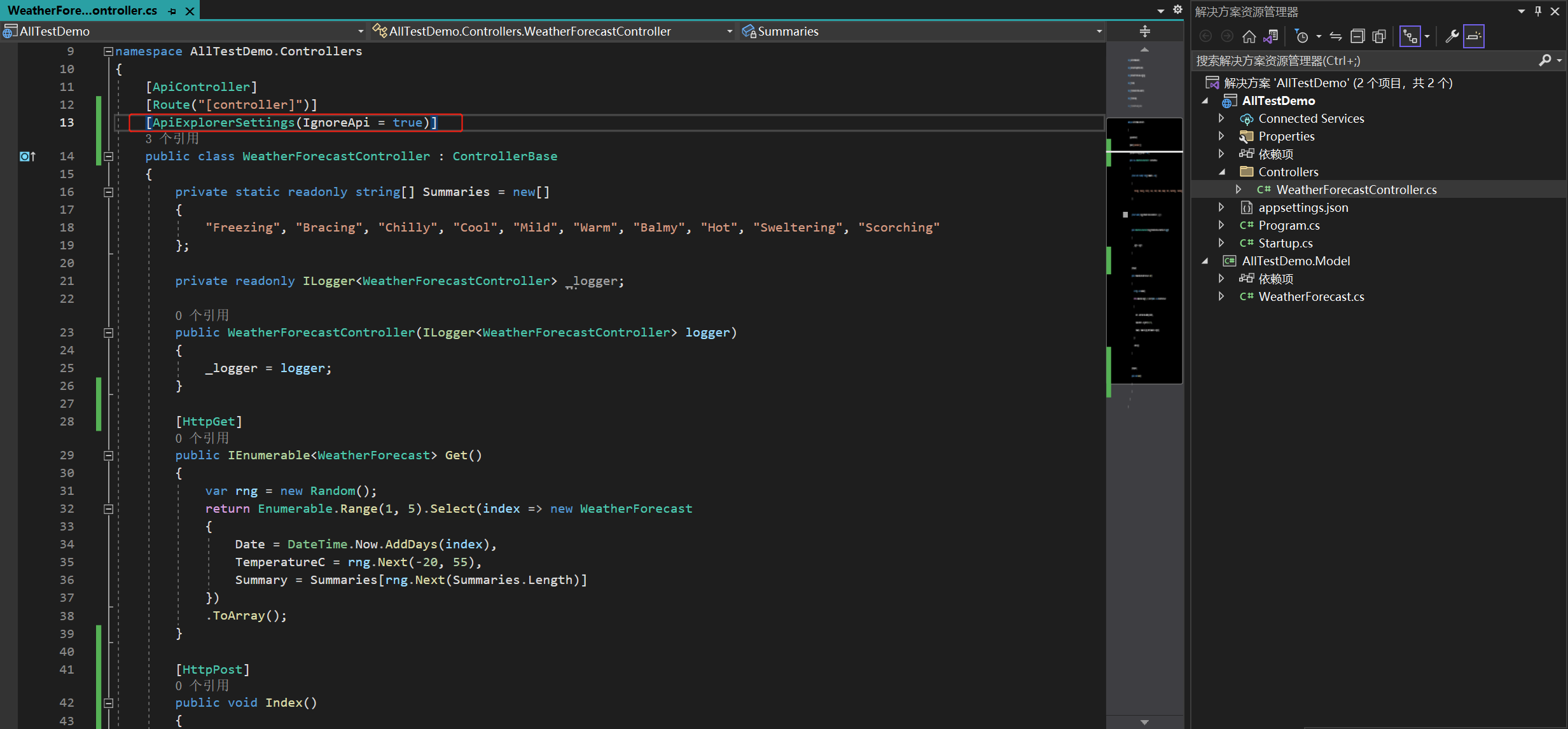The height and width of the screenshot is (729, 1568).
Task: Select WeatherForecastController.cs in Solution Explorer
Action: click(x=1356, y=190)
